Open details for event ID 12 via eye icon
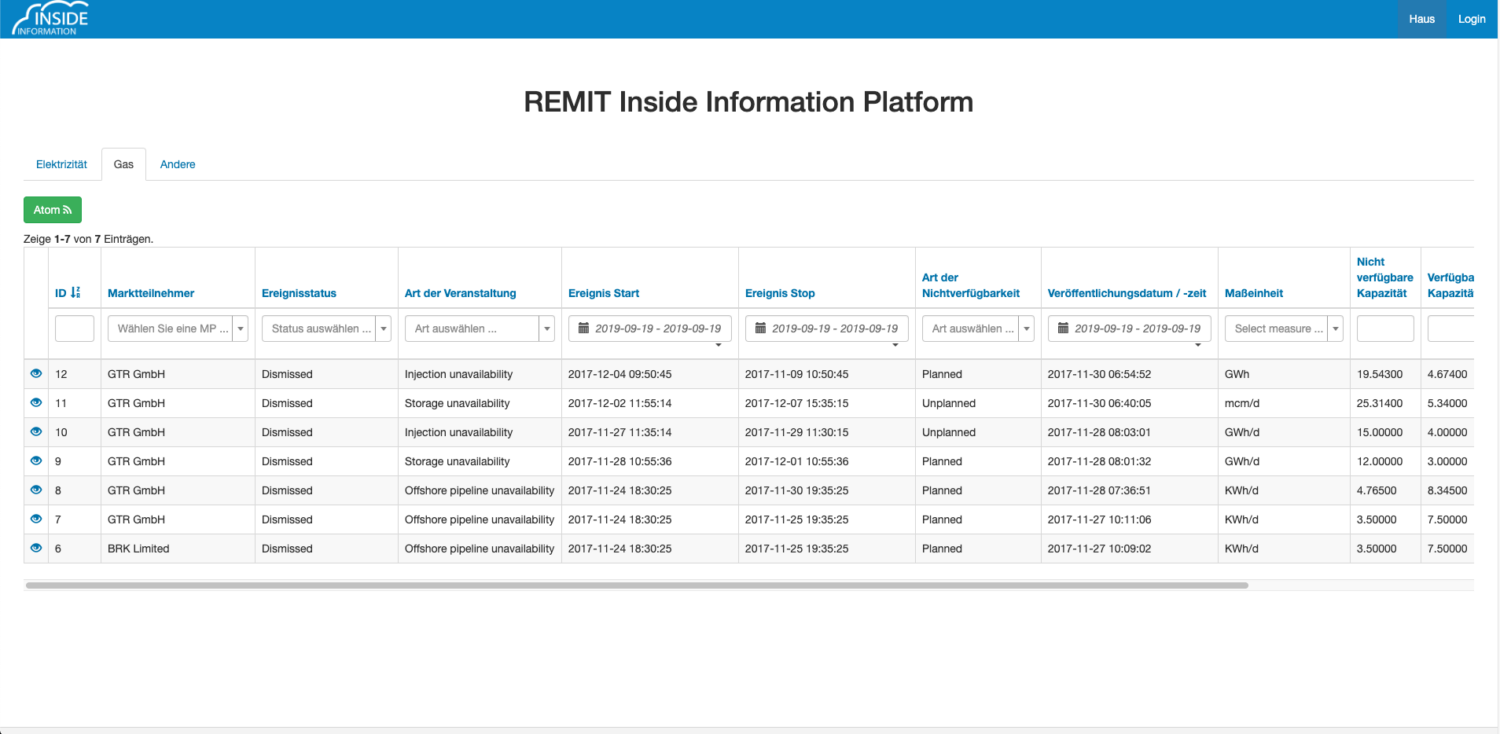The width and height of the screenshot is (1500, 734). (x=36, y=374)
